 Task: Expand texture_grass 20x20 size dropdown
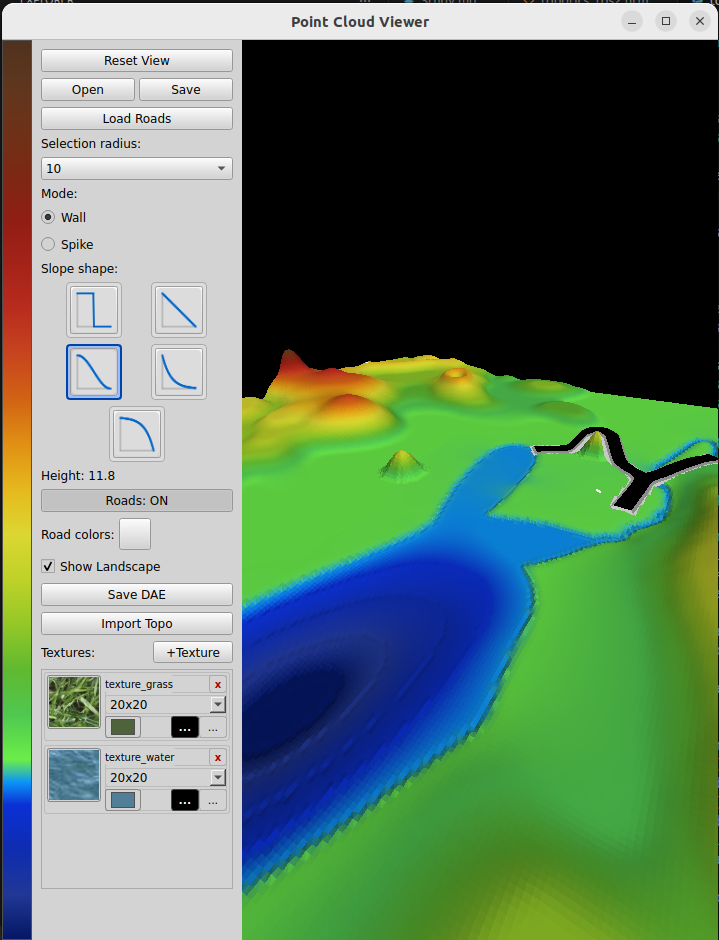pyautogui.click(x=166, y=704)
